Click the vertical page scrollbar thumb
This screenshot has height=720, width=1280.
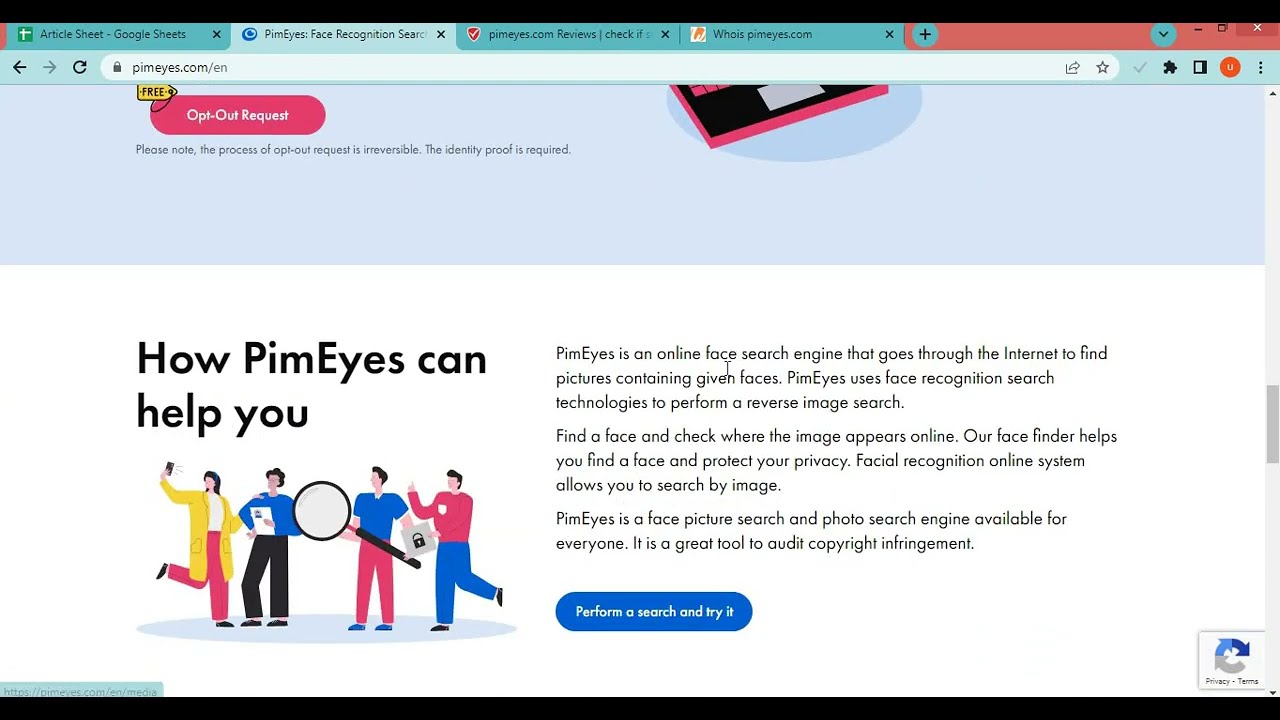(x=1272, y=424)
